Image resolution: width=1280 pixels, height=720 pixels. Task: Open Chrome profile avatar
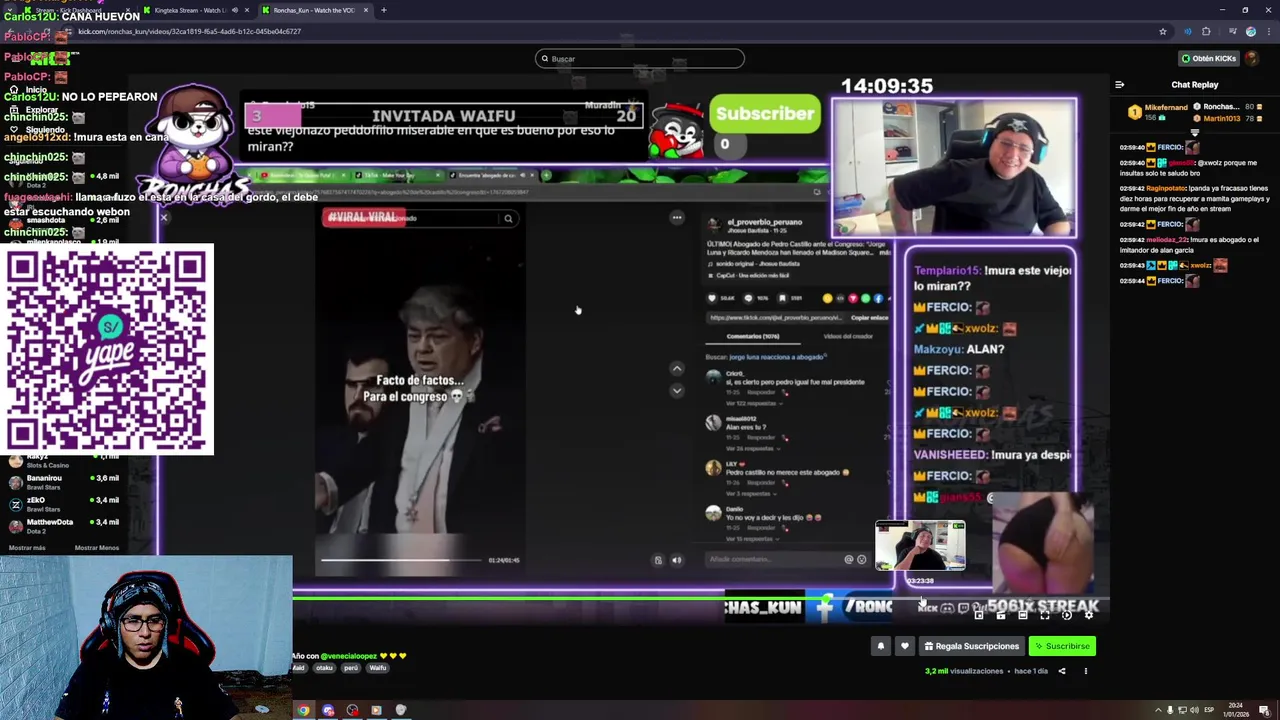pos(1251,32)
